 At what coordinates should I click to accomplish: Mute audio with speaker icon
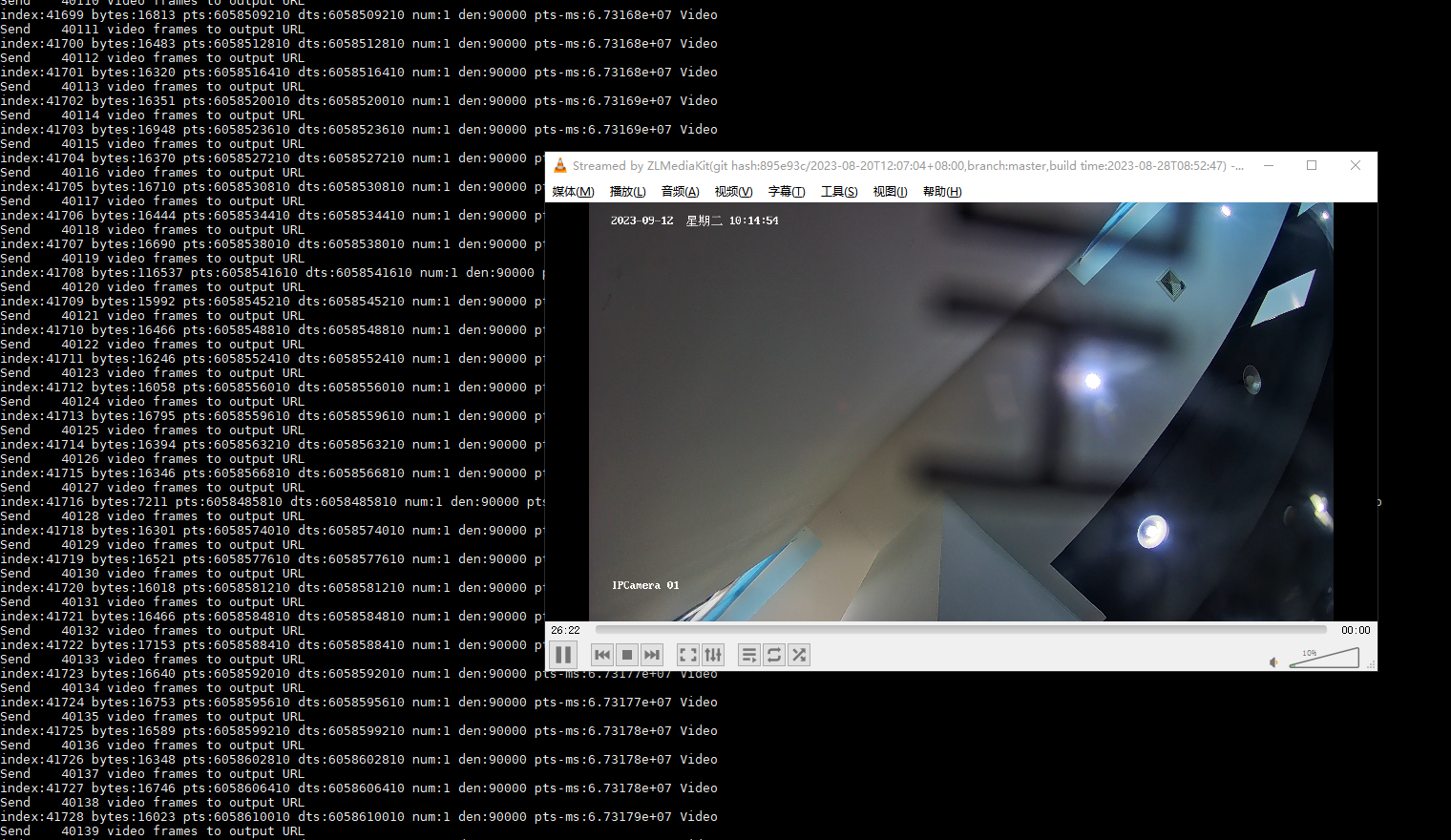[x=1273, y=659]
